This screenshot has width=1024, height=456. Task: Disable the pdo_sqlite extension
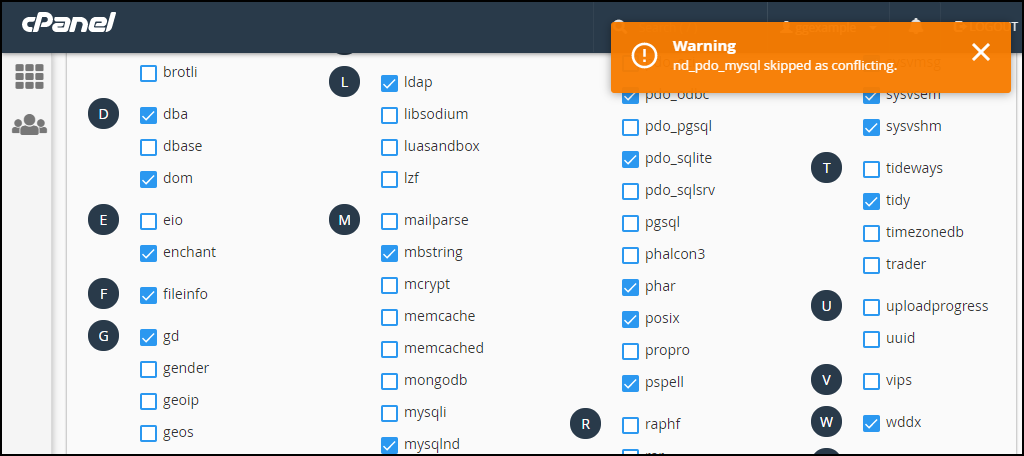630,159
